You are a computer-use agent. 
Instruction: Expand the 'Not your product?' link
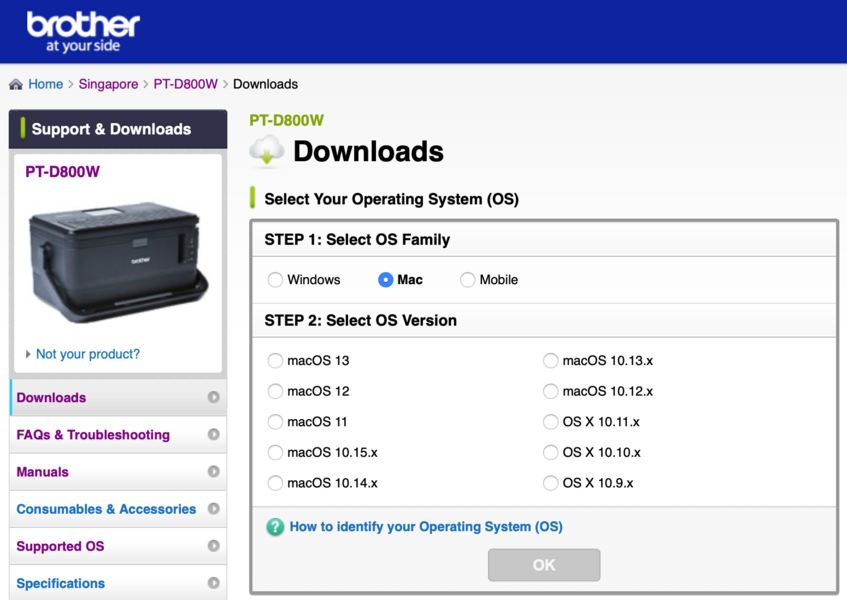pyautogui.click(x=87, y=354)
